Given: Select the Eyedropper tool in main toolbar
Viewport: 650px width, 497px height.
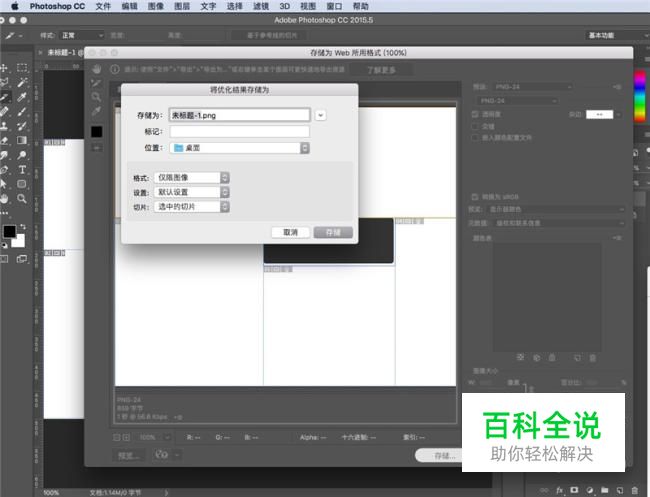Looking at the screenshot, I should tap(22, 97).
